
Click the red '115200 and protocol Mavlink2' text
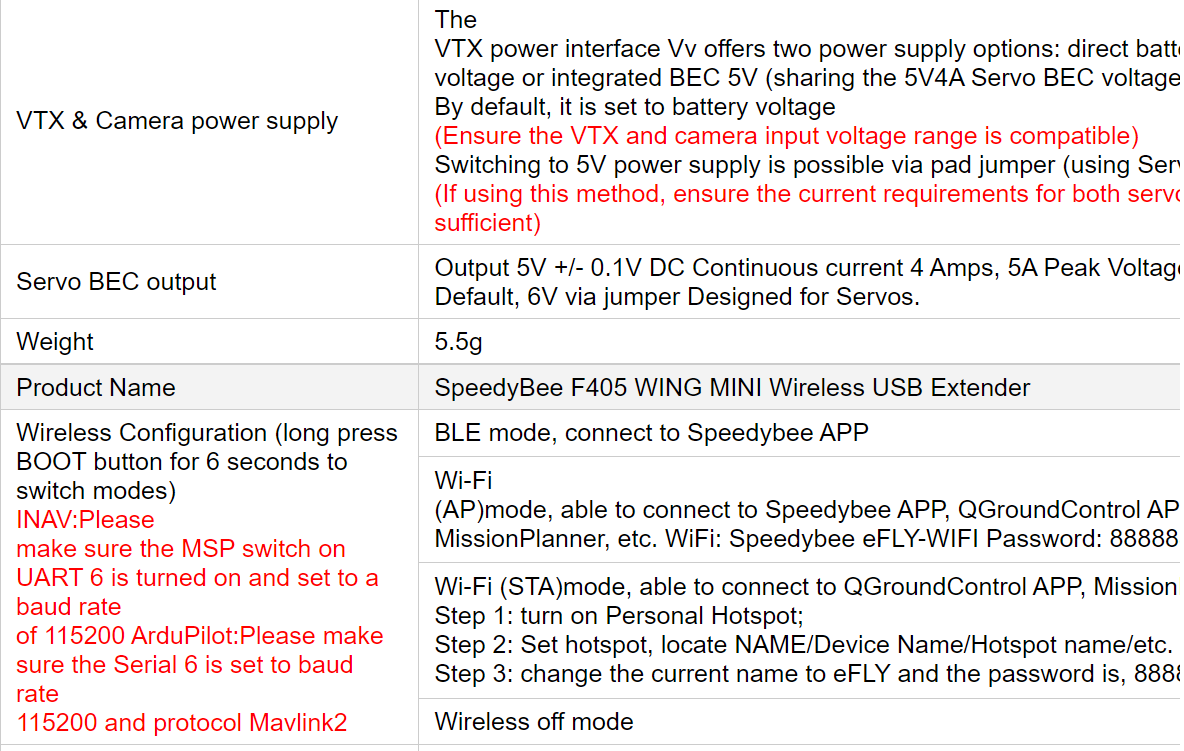tap(182, 722)
